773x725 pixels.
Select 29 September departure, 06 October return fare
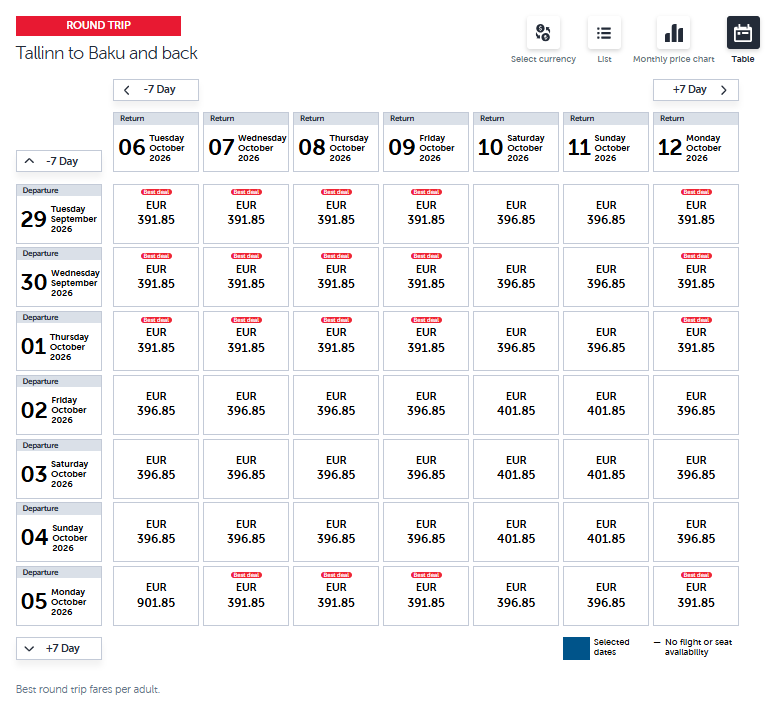pyautogui.click(x=156, y=213)
